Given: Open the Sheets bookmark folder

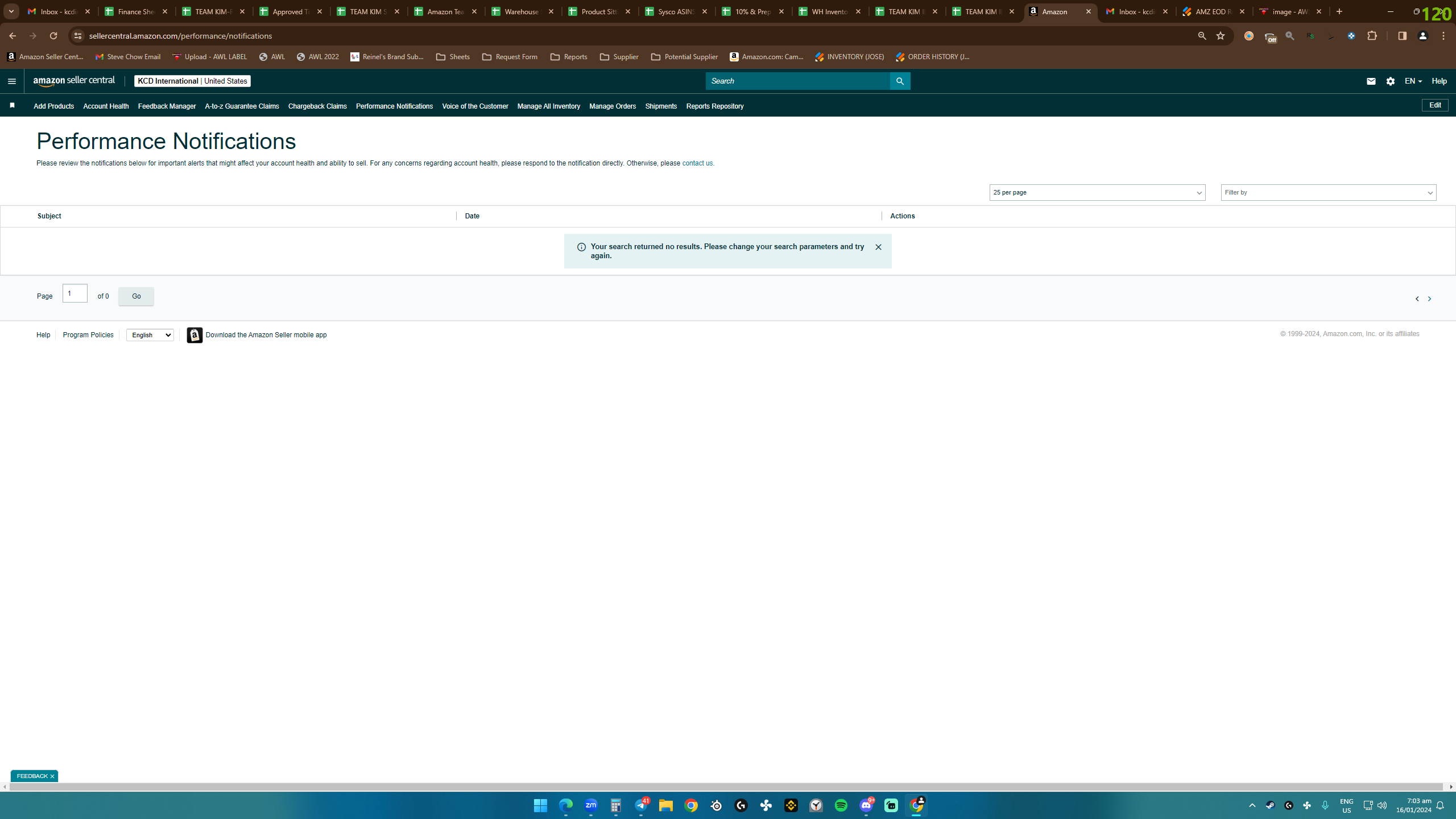Looking at the screenshot, I should tap(453, 57).
